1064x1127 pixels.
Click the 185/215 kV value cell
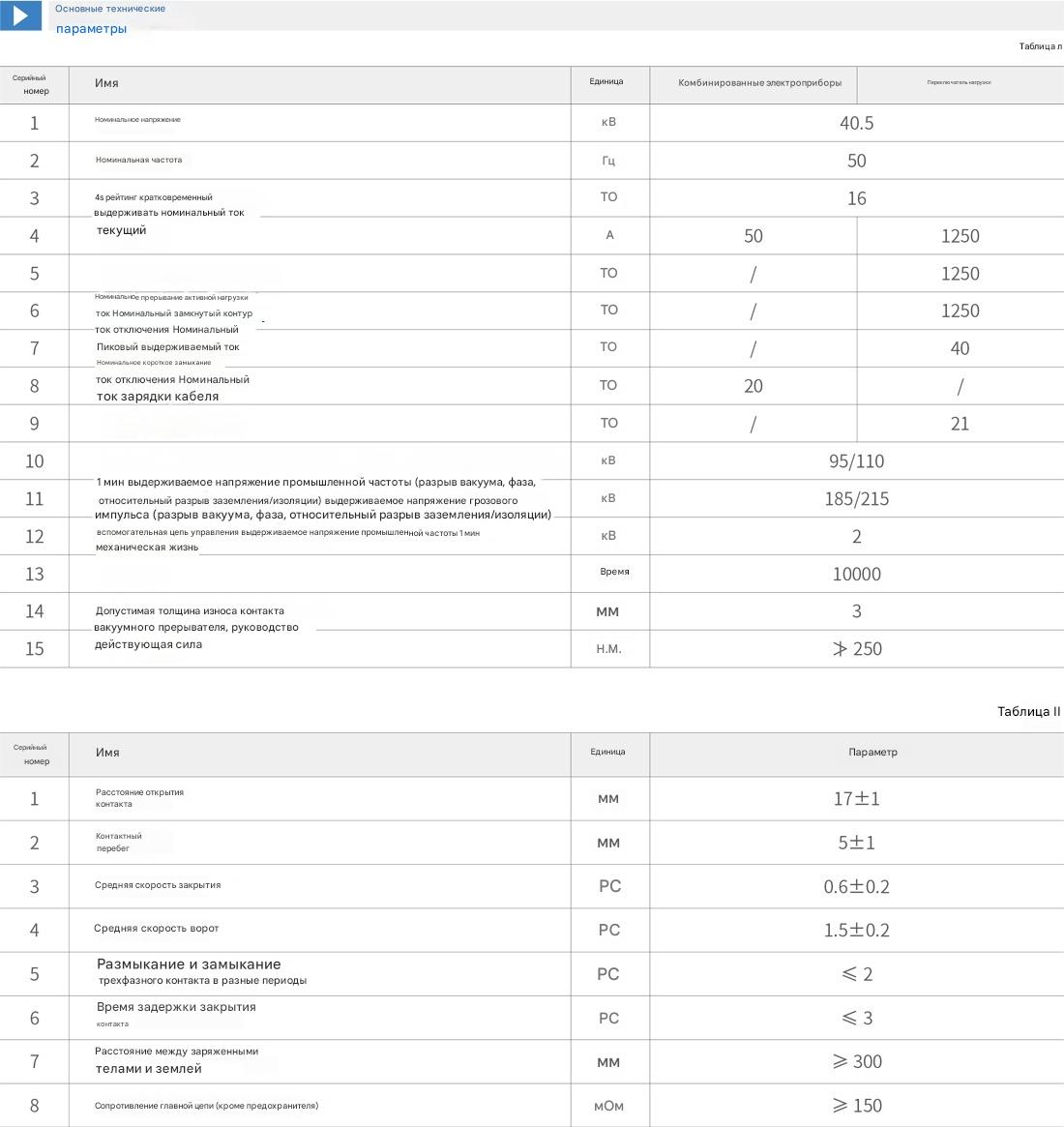856,499
